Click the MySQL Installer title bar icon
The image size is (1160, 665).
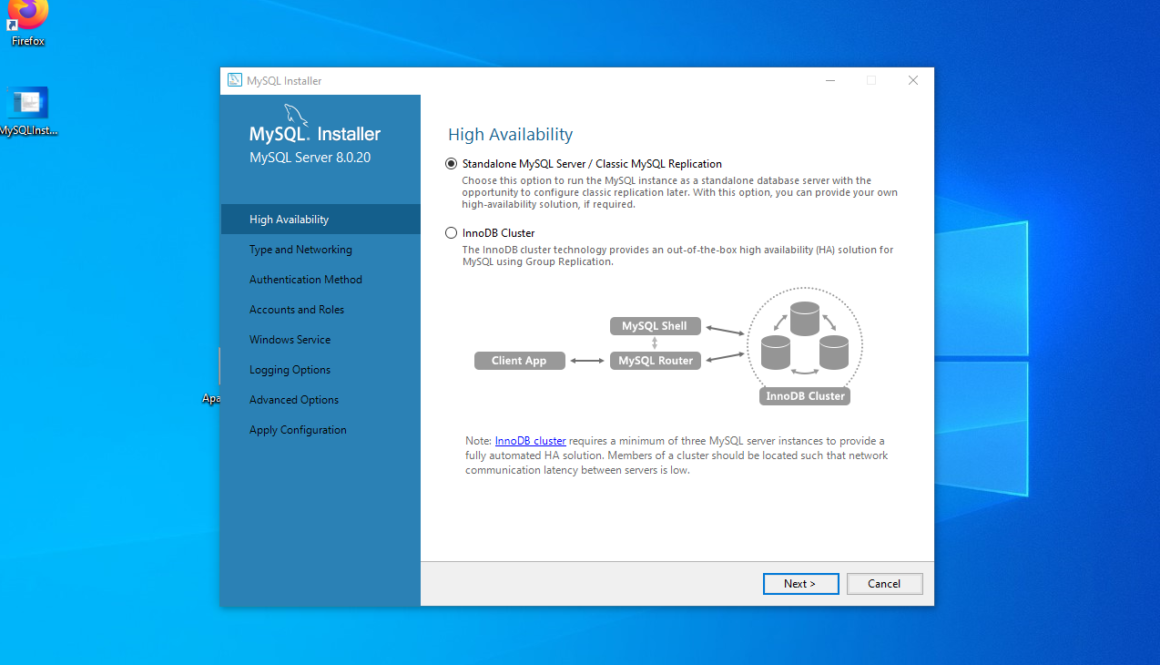[234, 80]
